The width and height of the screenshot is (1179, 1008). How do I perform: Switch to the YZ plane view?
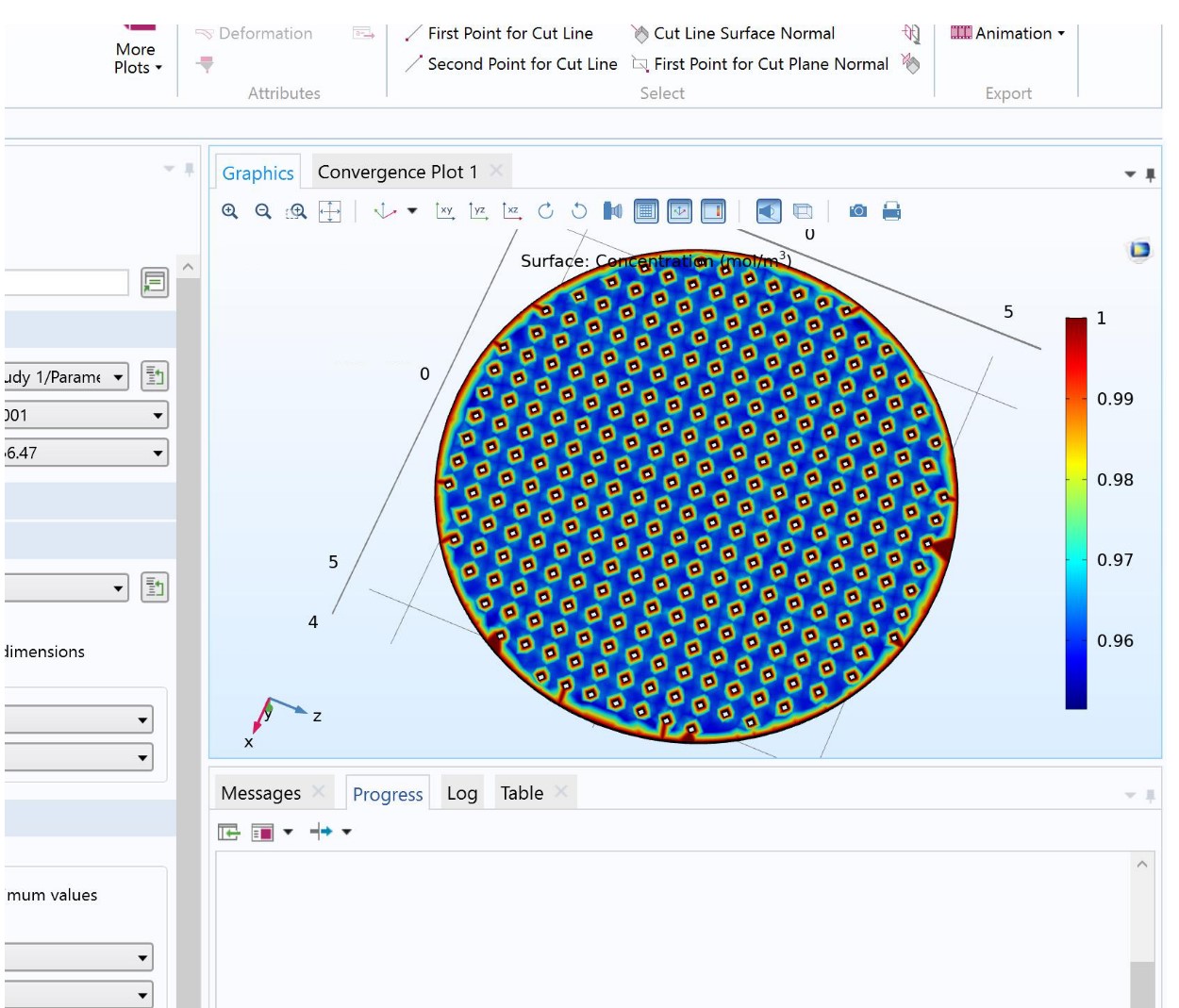[x=478, y=211]
